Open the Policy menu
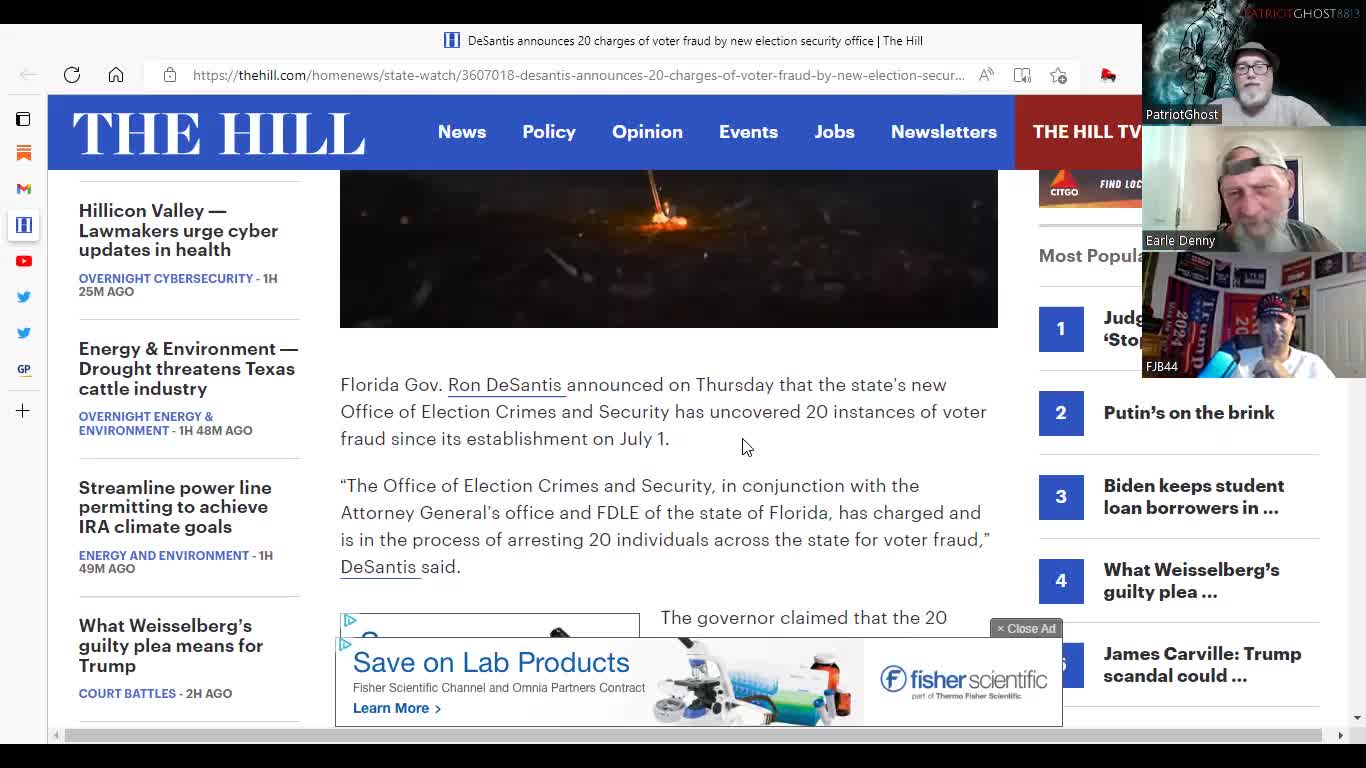The height and width of the screenshot is (768, 1366). [549, 132]
